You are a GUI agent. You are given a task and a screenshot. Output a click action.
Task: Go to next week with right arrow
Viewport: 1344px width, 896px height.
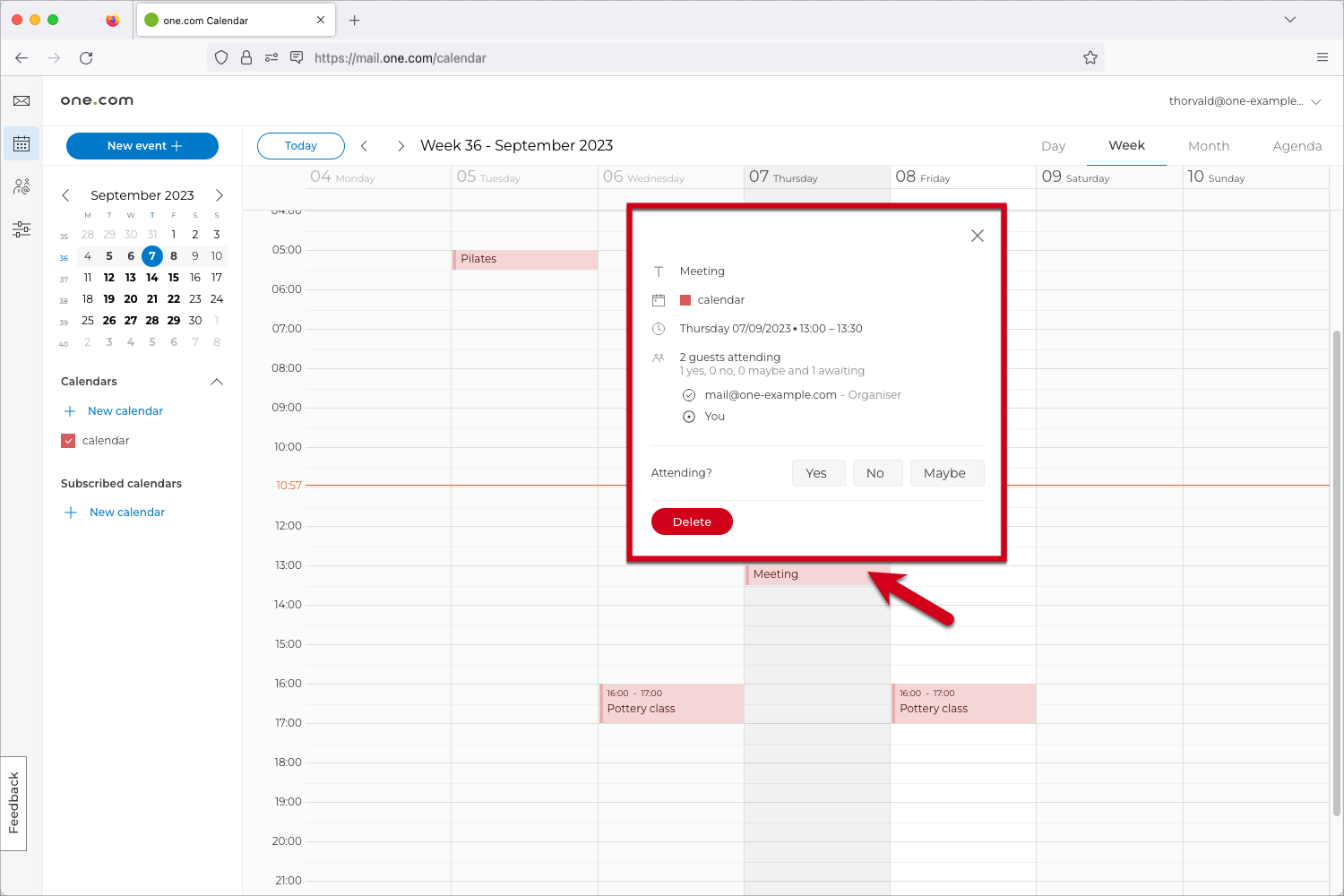click(401, 146)
